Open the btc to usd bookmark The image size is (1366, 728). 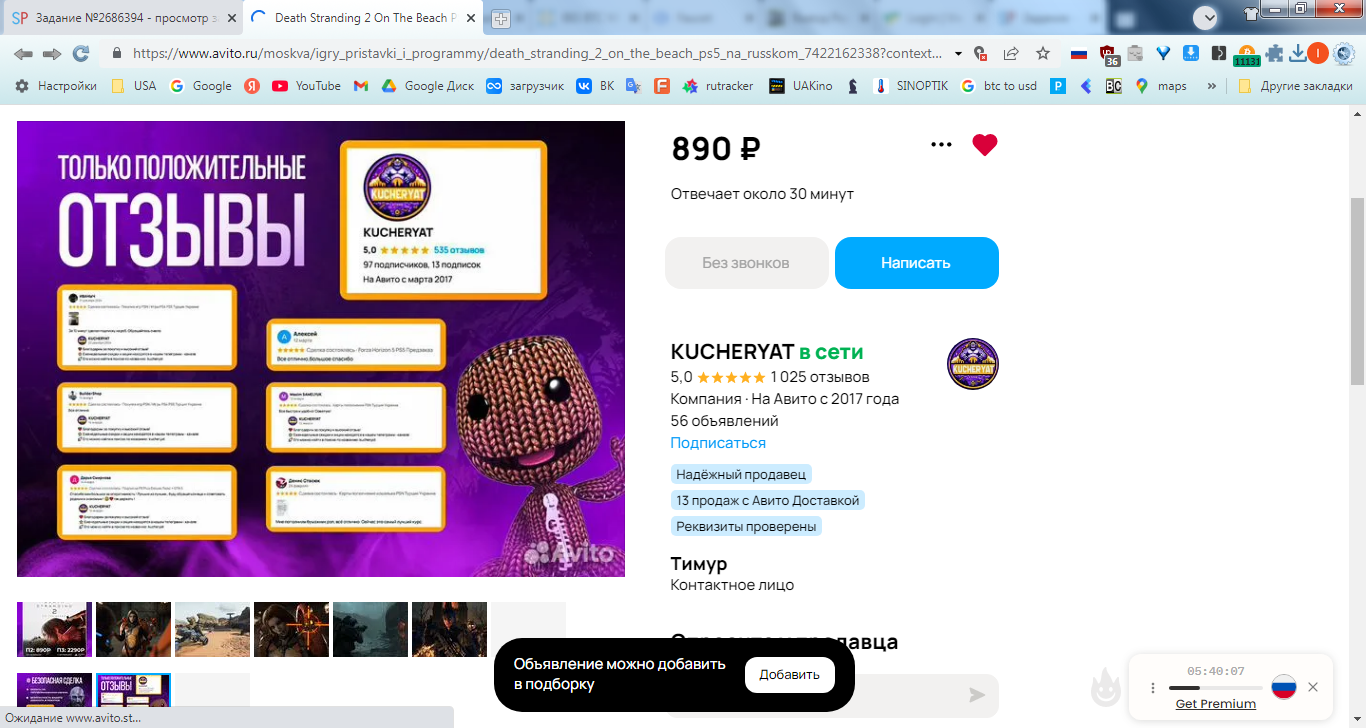(999, 86)
